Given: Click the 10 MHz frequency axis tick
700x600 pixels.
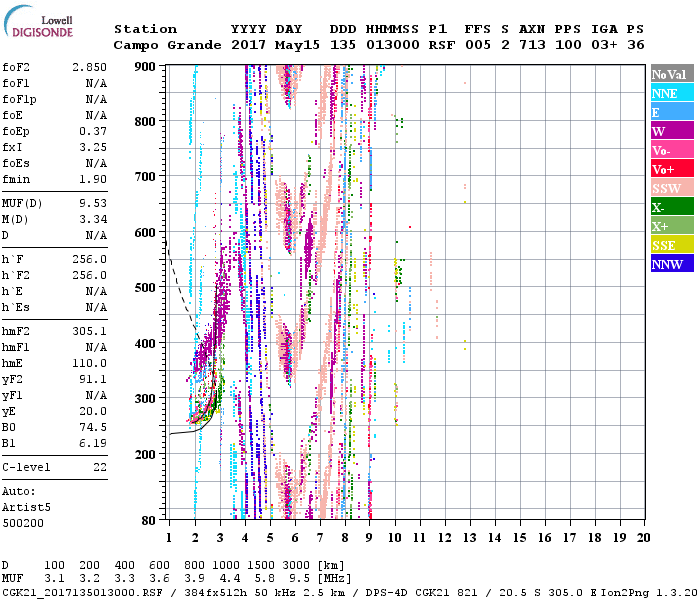Looking at the screenshot, I should [395, 538].
